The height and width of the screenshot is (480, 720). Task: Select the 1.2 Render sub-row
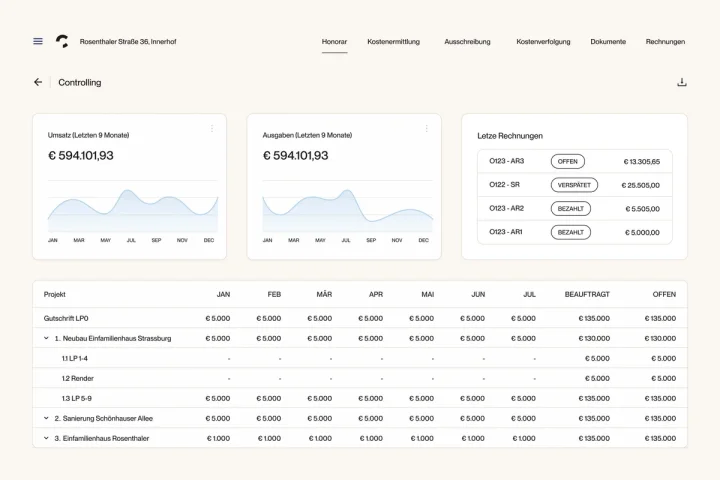click(360, 378)
